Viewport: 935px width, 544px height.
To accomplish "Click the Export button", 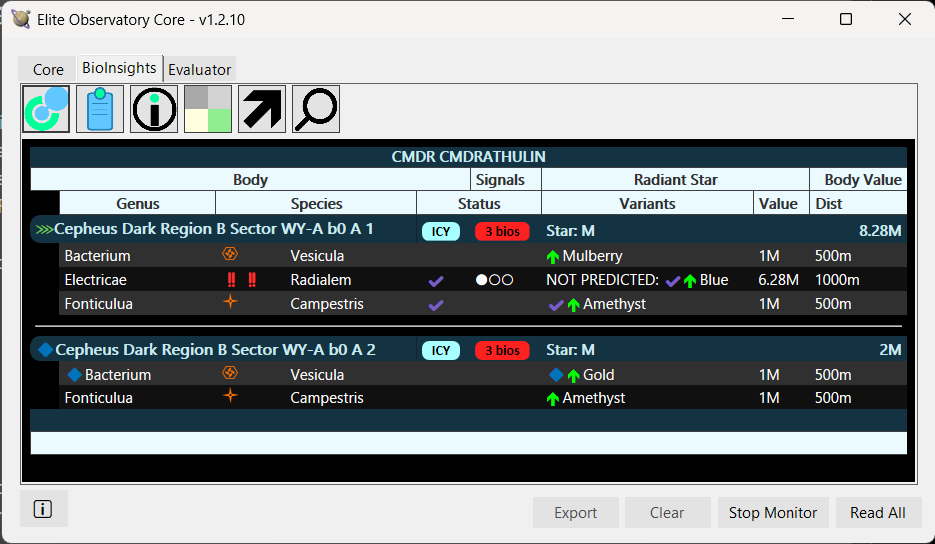I will pyautogui.click(x=575, y=512).
